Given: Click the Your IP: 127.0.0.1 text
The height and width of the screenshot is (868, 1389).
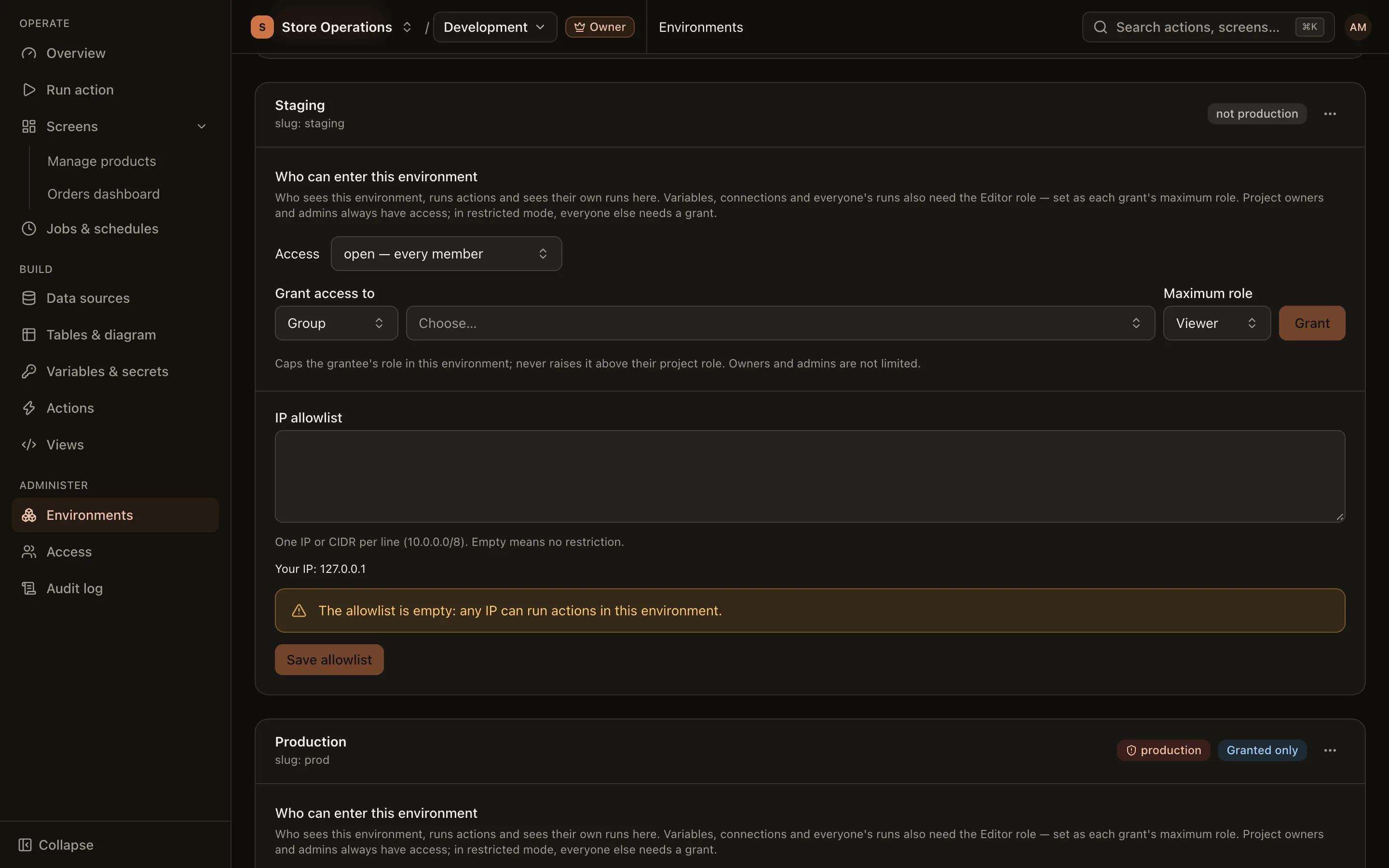Looking at the screenshot, I should (x=320, y=569).
